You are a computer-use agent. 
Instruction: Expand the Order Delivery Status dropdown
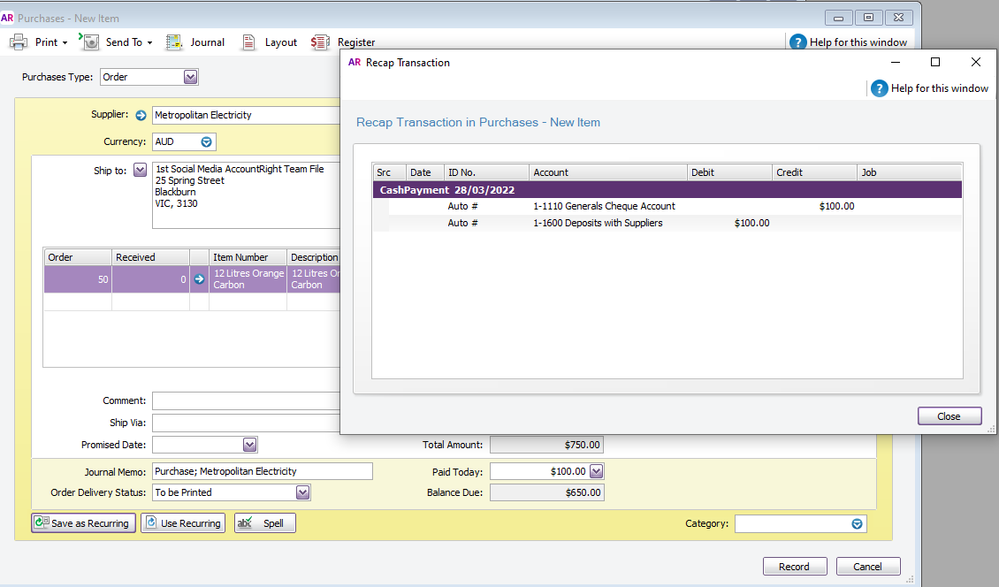point(302,492)
